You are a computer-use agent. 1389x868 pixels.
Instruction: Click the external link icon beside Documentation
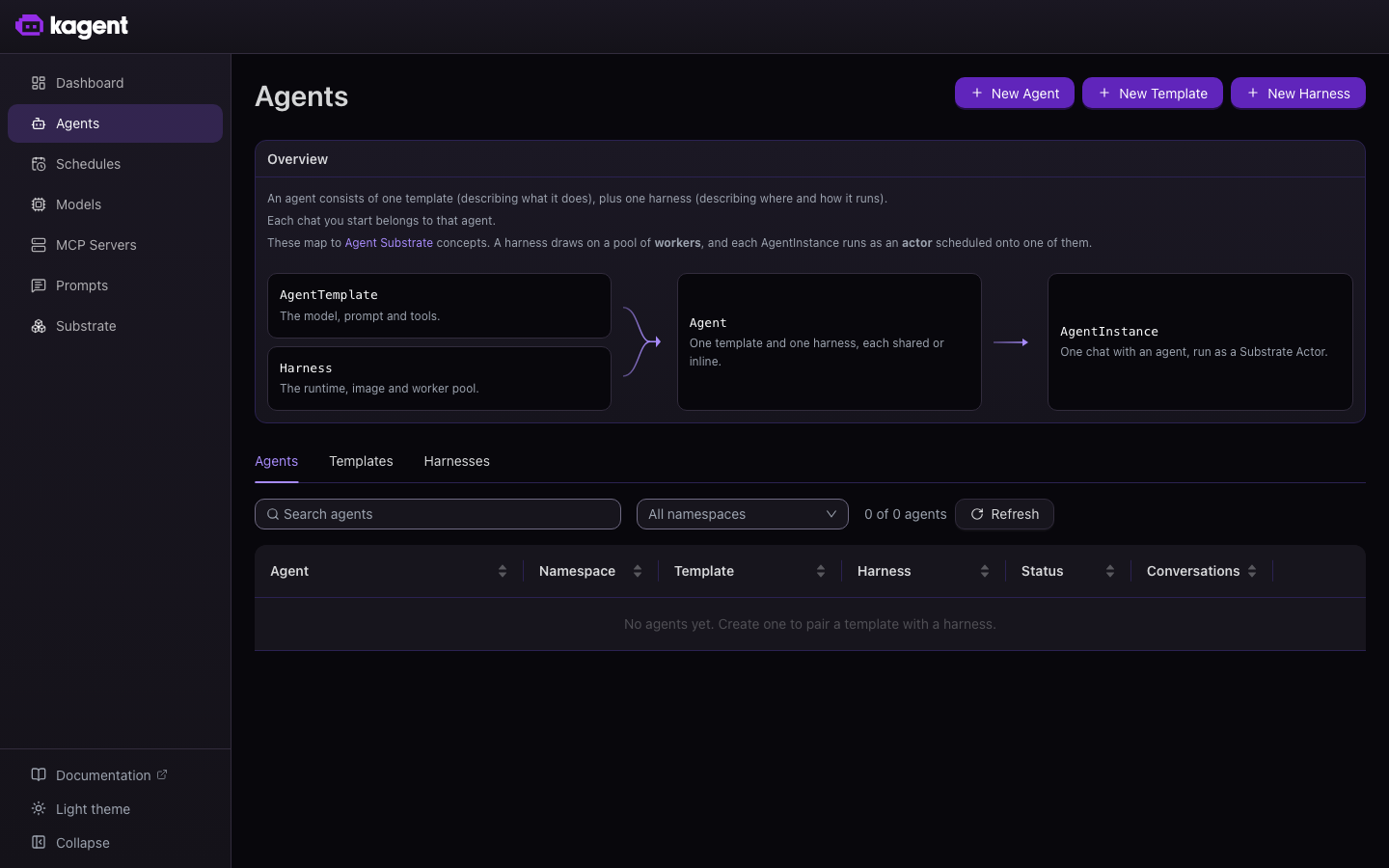coord(162,774)
